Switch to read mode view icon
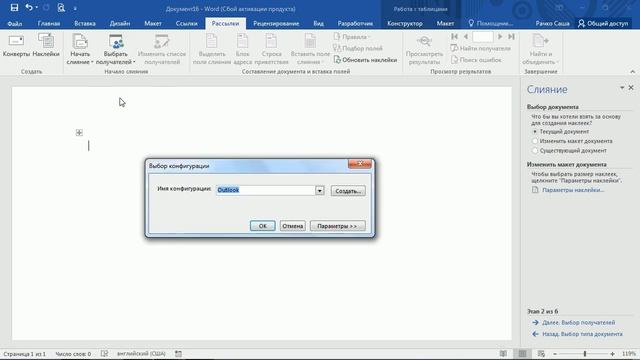Image resolution: width=640 pixels, height=360 pixels. click(x=503, y=354)
